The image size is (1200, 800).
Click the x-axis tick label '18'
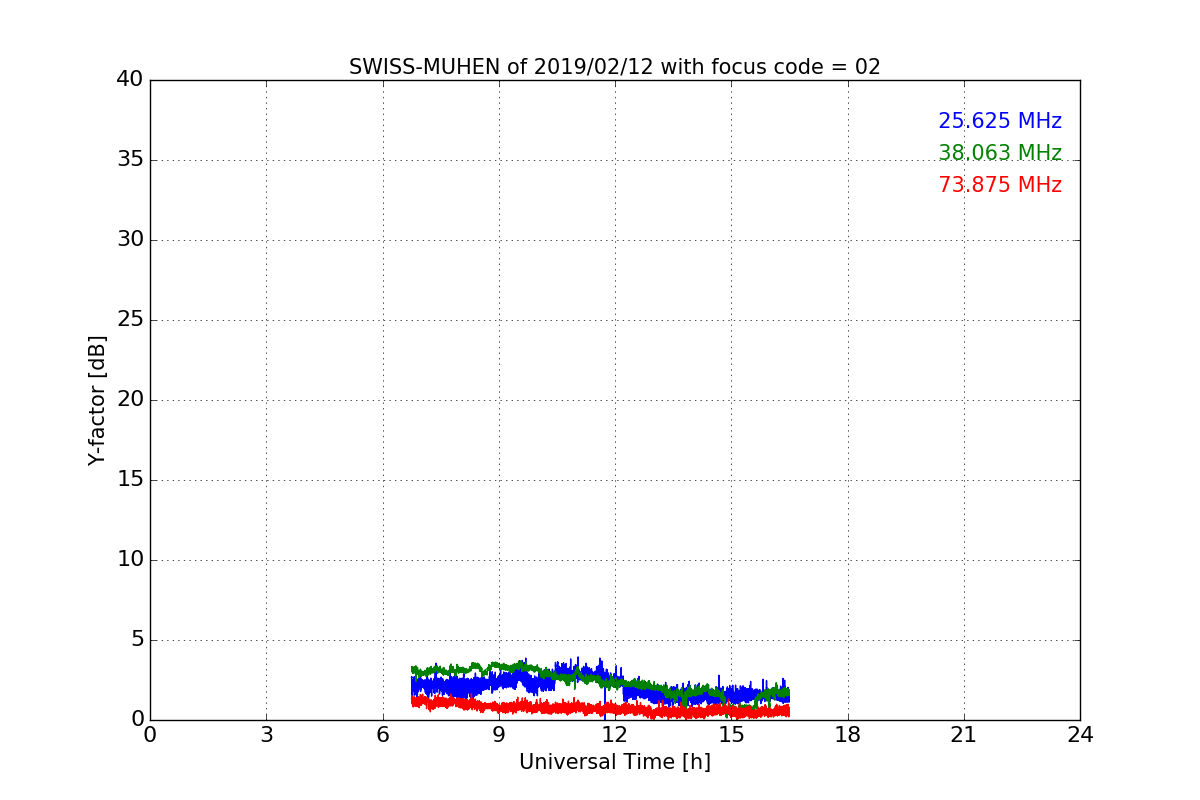point(848,734)
